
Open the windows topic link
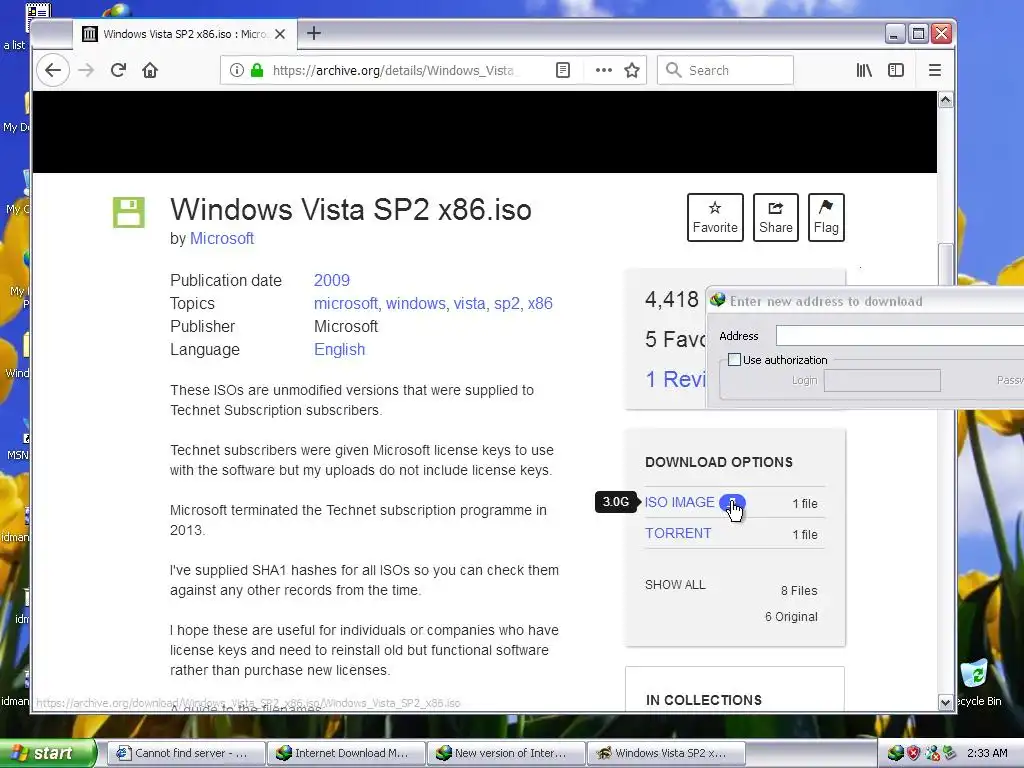tap(415, 304)
